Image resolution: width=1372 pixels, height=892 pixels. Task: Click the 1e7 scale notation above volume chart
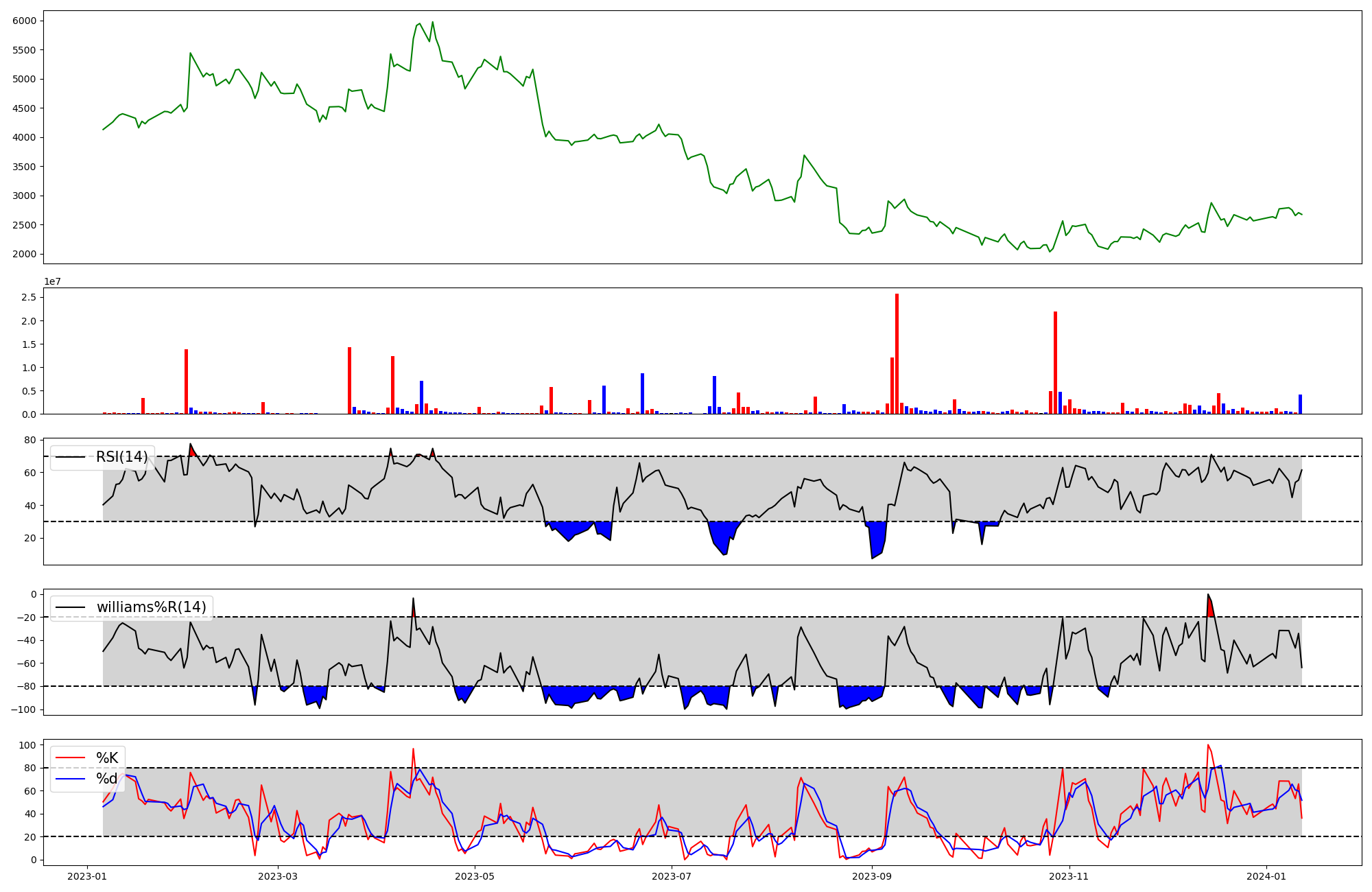tap(53, 281)
